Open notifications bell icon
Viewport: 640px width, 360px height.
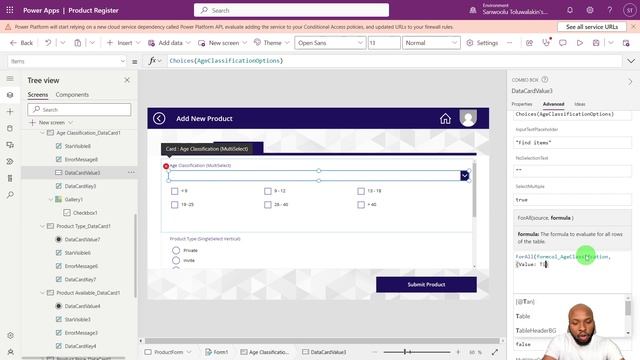[x=570, y=10]
